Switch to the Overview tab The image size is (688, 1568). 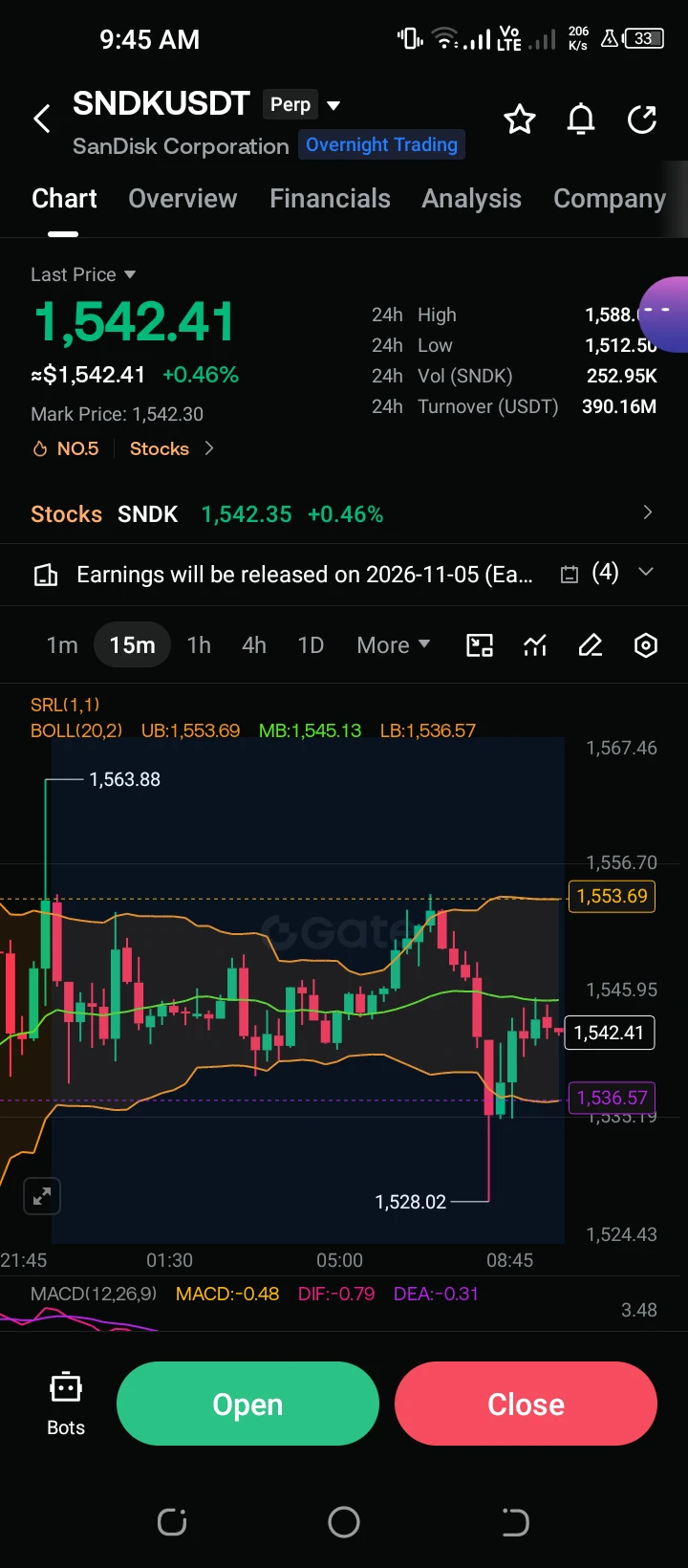[183, 199]
